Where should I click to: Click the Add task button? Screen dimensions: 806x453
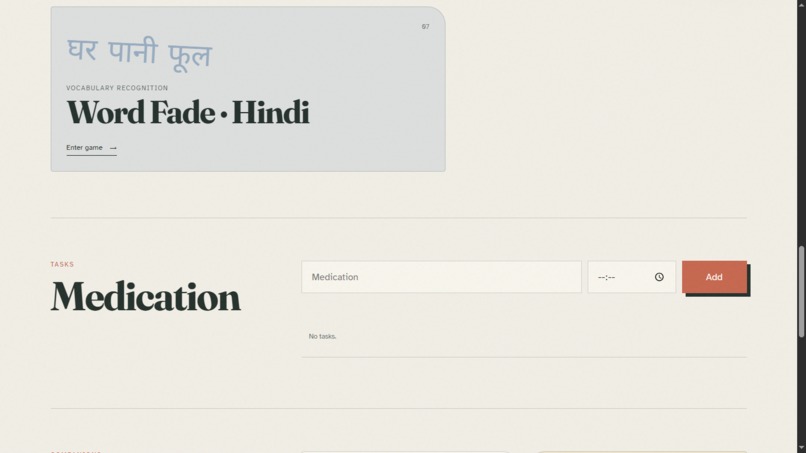[714, 277]
